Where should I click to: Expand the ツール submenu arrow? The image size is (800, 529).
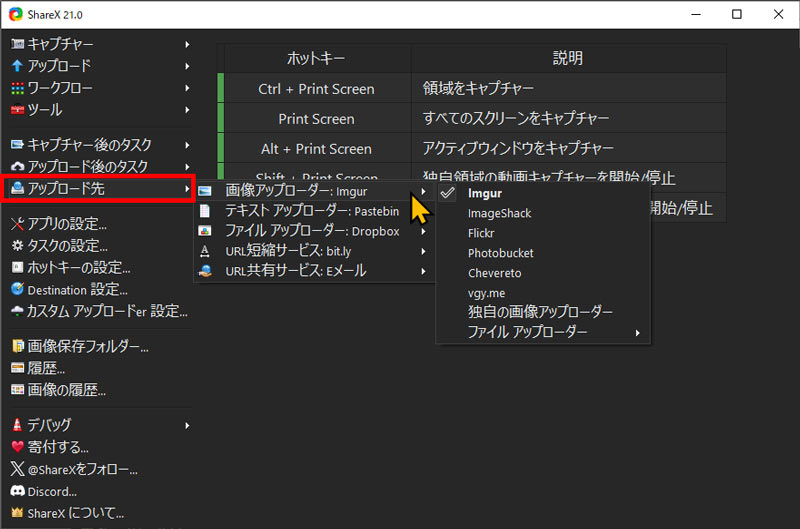point(187,110)
